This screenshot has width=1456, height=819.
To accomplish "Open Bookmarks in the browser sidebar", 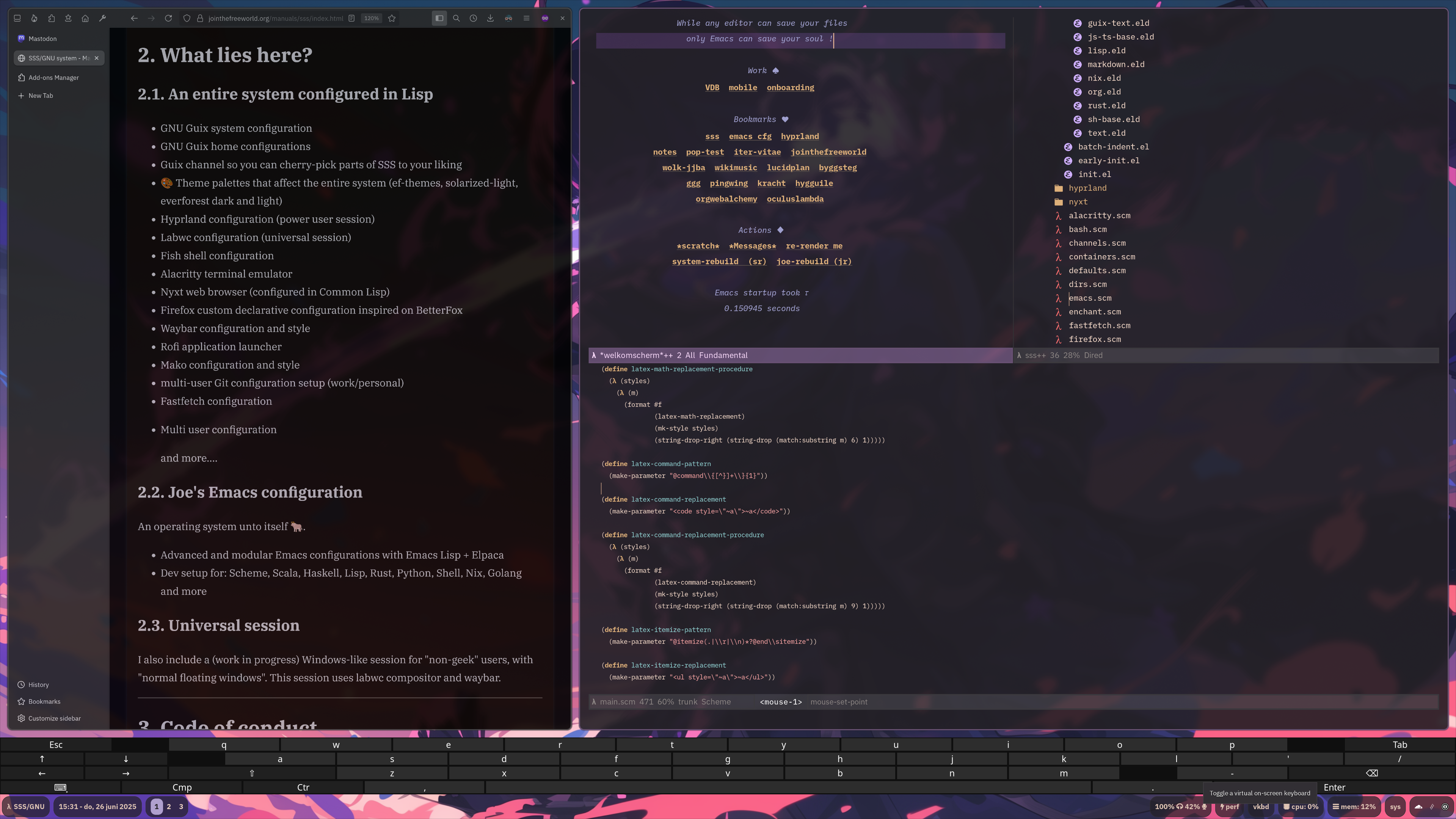I will 39,701.
